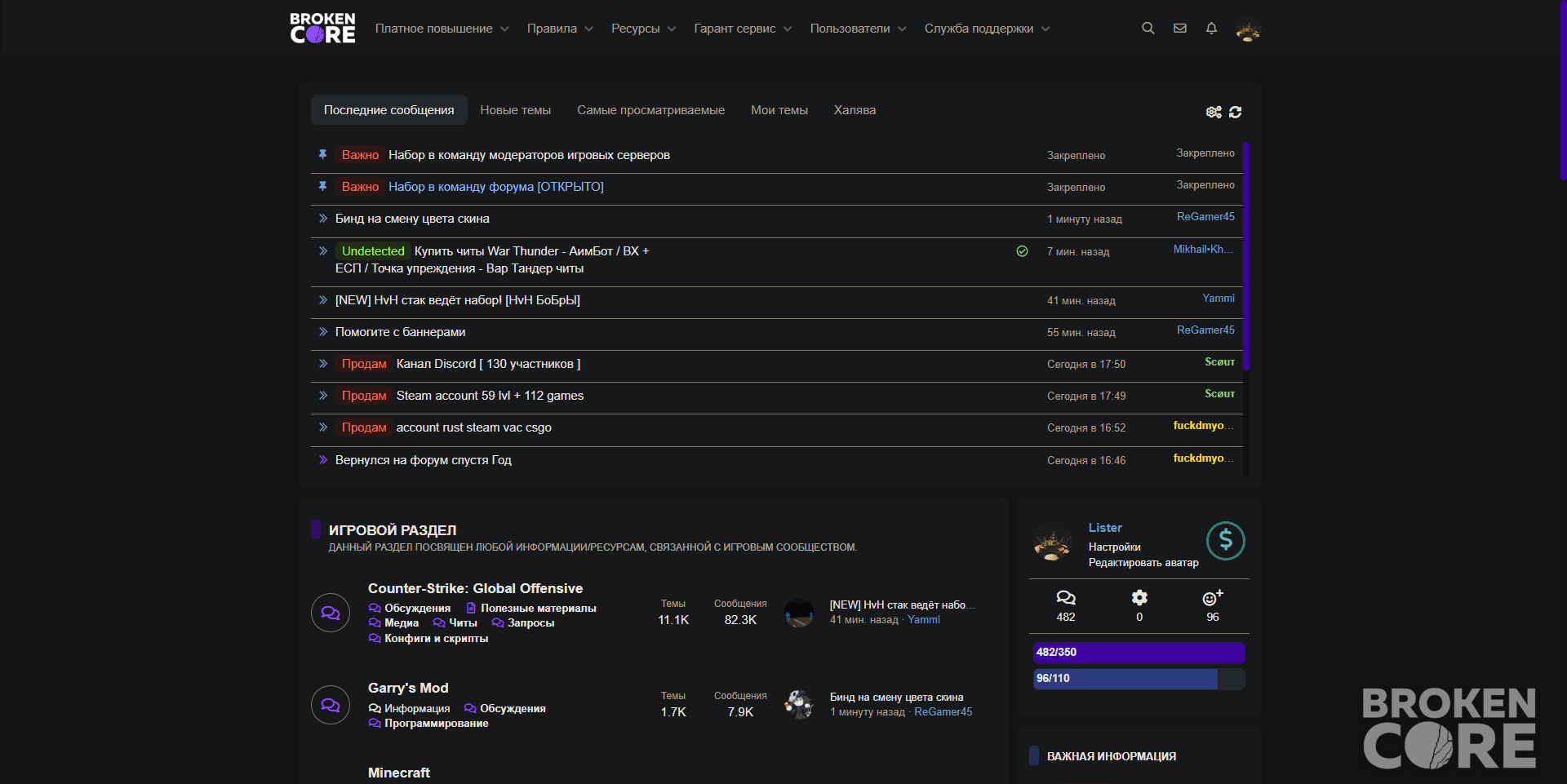The height and width of the screenshot is (784, 1567).
Task: Open Конфиги и скрипты subforum
Action: (x=436, y=638)
